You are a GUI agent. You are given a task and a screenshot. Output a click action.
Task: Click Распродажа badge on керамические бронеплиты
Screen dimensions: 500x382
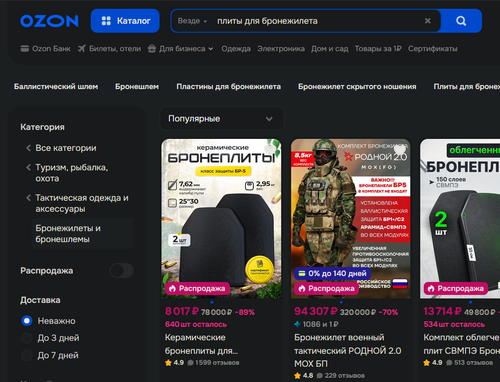click(197, 288)
